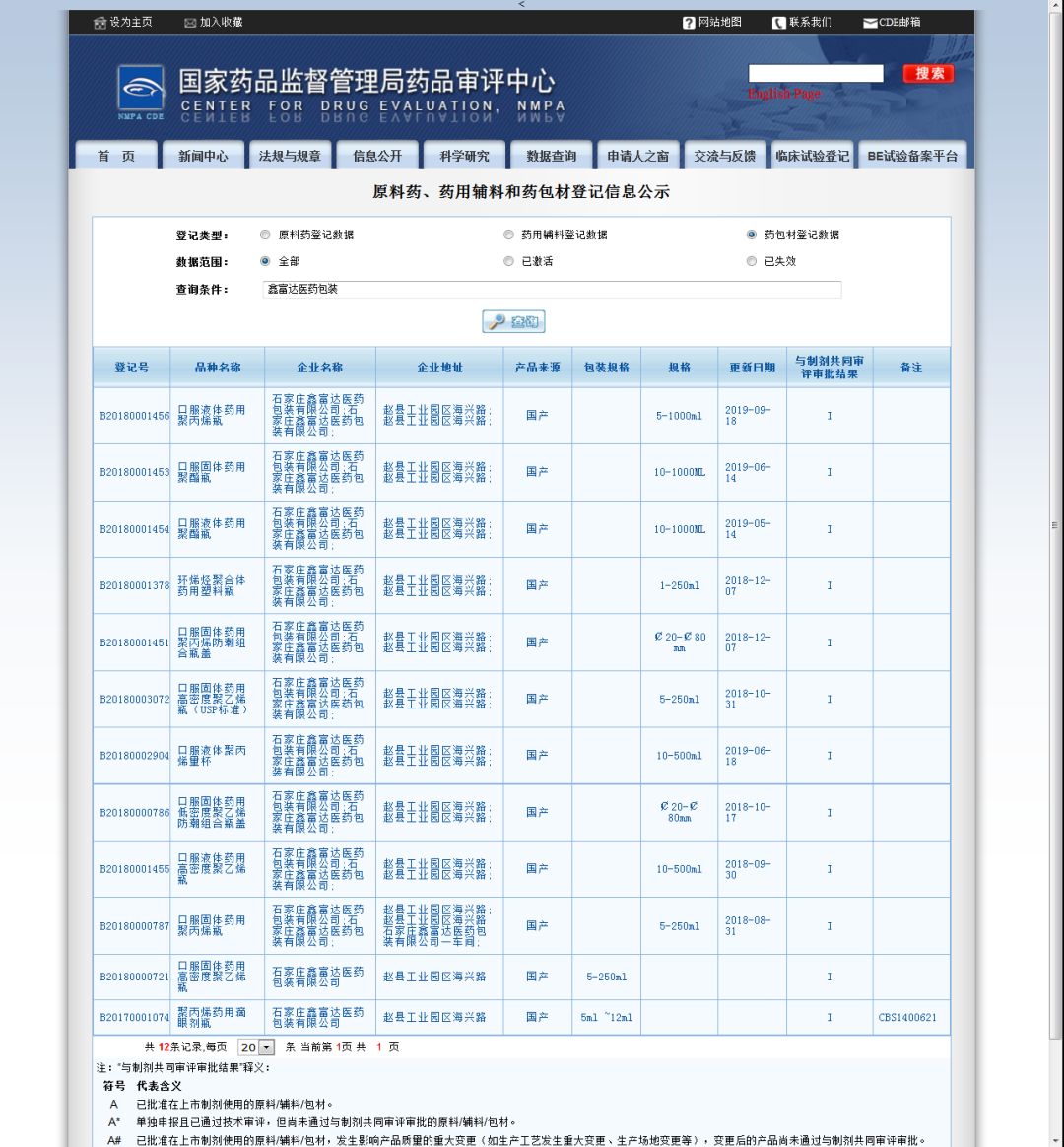
Task: Click the 产品来源 column header
Action: point(538,368)
